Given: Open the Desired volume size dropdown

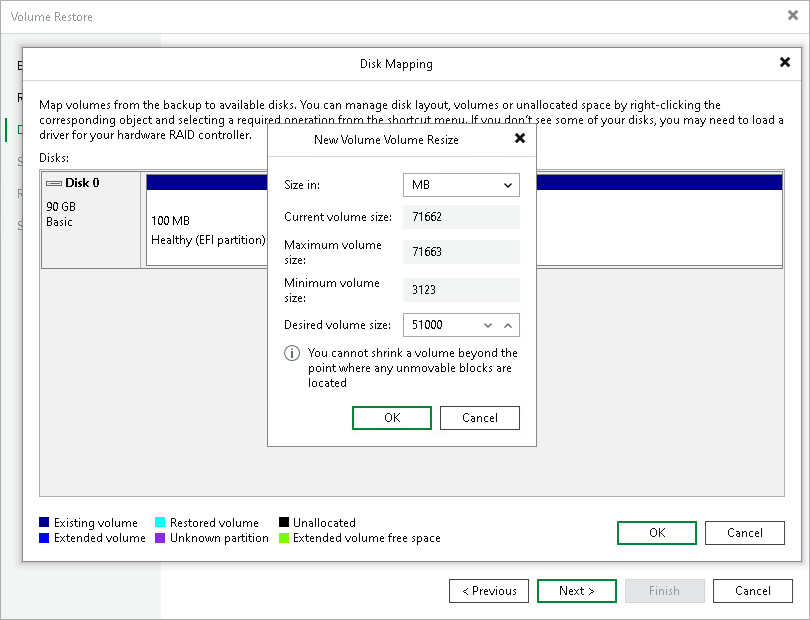Looking at the screenshot, I should [x=490, y=325].
